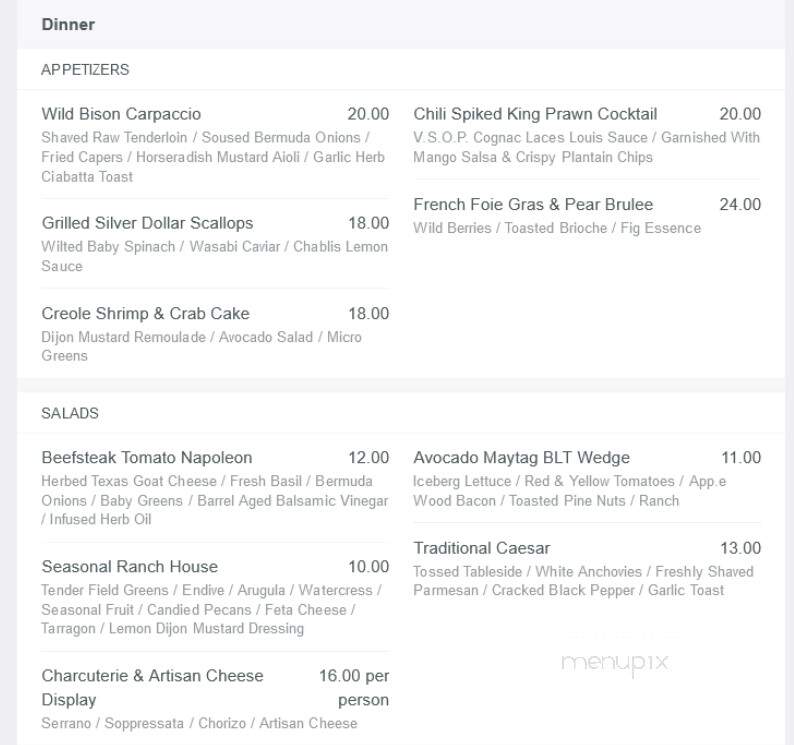Click the 24.00 price of Foie Gras
Screen dimensions: 794x745
tap(740, 205)
